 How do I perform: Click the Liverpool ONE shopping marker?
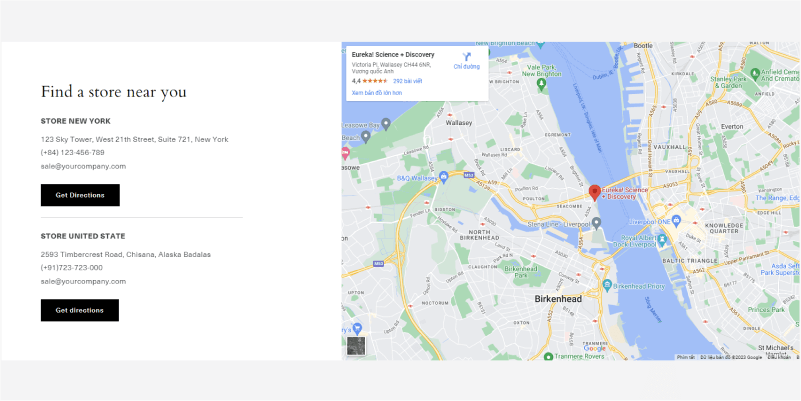click(x=674, y=220)
